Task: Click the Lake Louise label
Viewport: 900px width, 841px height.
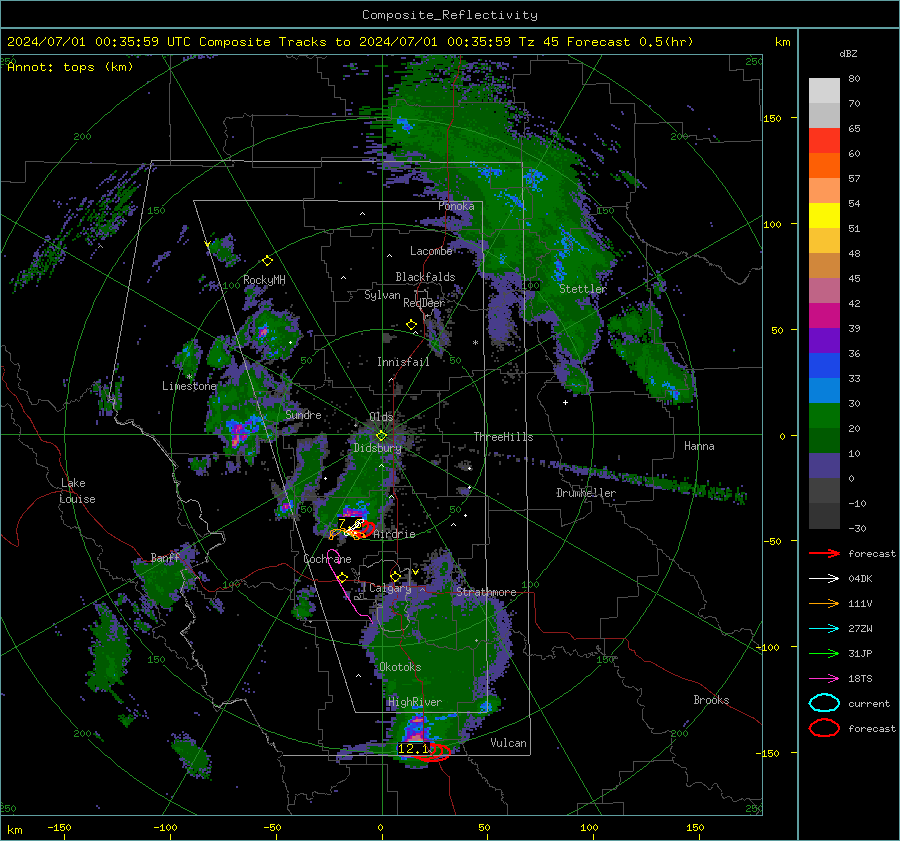Action: coord(77,491)
